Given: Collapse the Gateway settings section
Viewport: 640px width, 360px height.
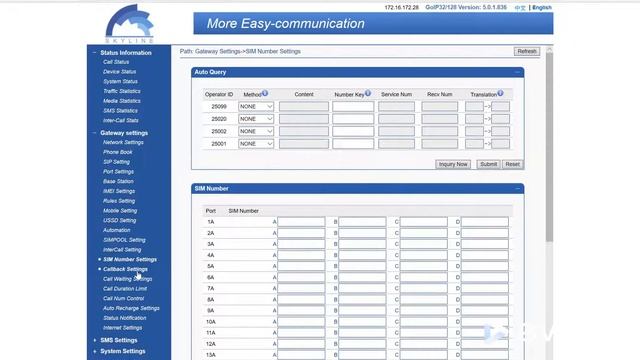Looking at the screenshot, I should (95, 133).
